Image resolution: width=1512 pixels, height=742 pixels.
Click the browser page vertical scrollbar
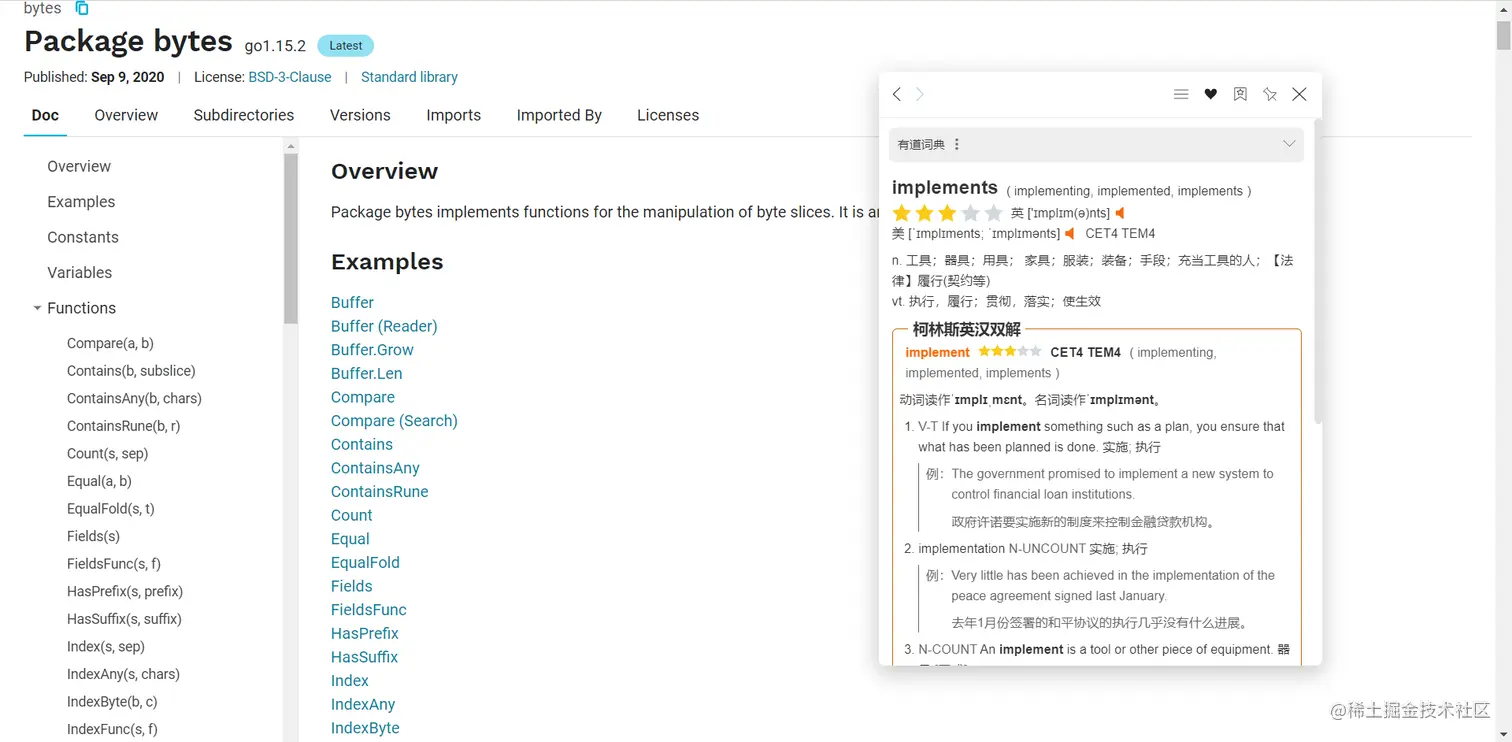[1503, 36]
